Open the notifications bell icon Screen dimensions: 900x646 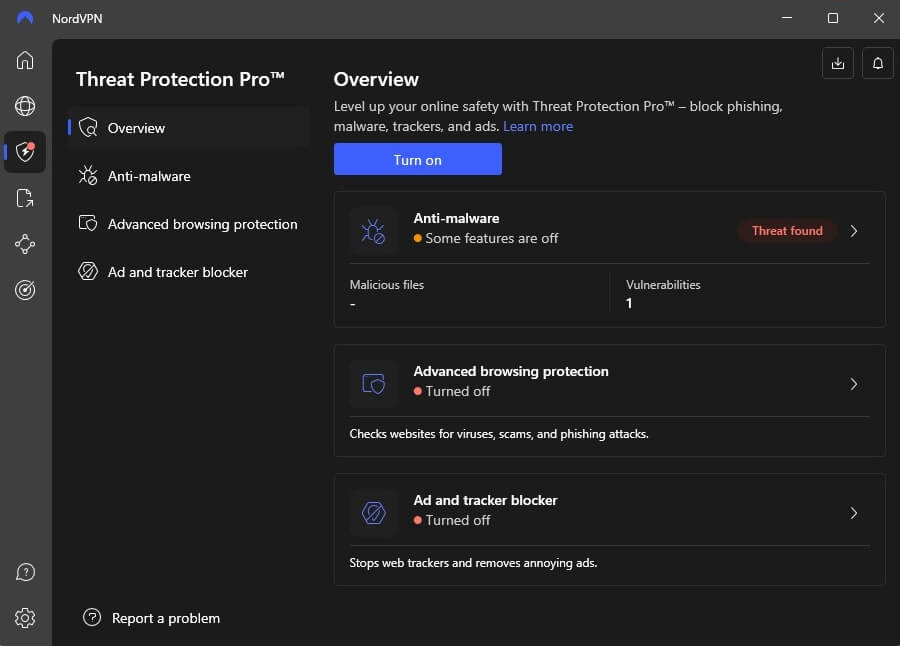(x=878, y=63)
